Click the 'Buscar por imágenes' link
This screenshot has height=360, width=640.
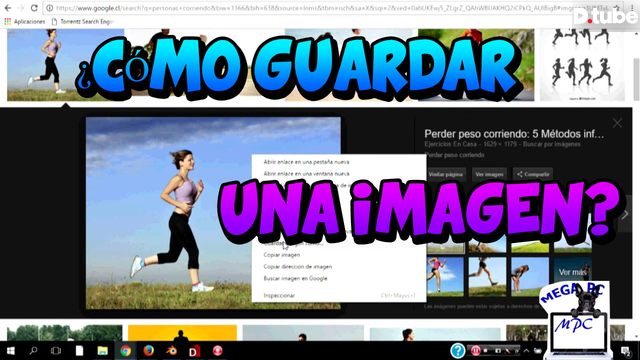point(551,144)
